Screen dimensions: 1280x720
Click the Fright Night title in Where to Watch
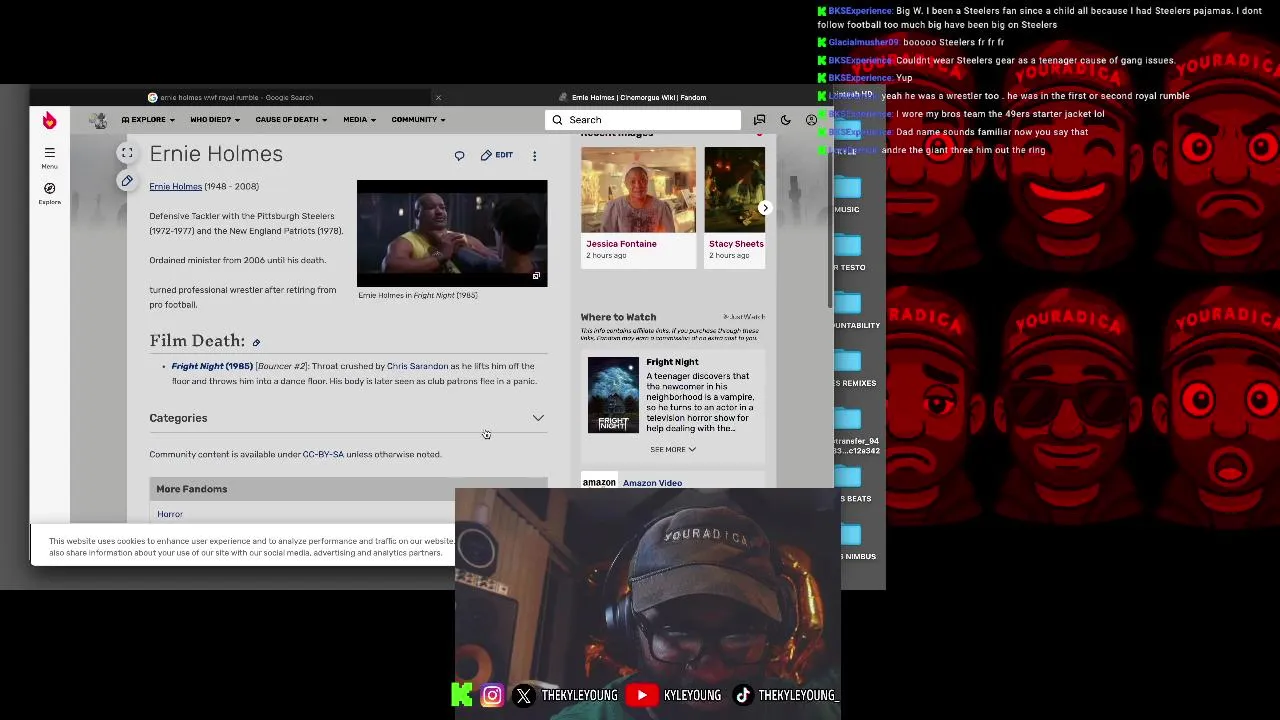pos(672,362)
